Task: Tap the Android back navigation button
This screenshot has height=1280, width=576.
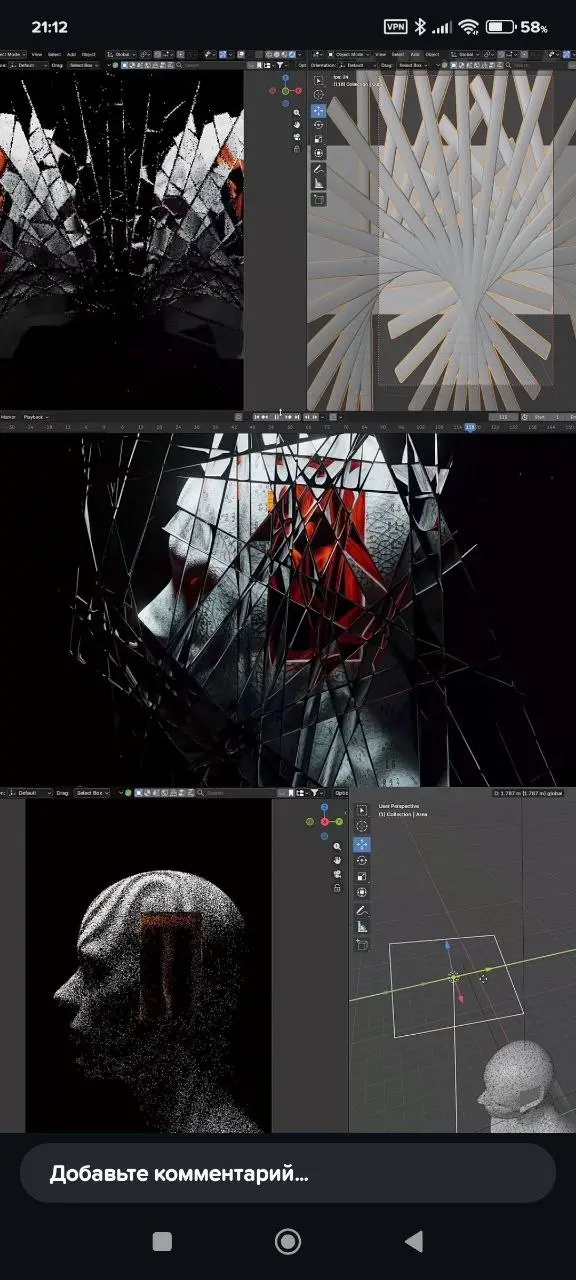Action: (x=413, y=1241)
